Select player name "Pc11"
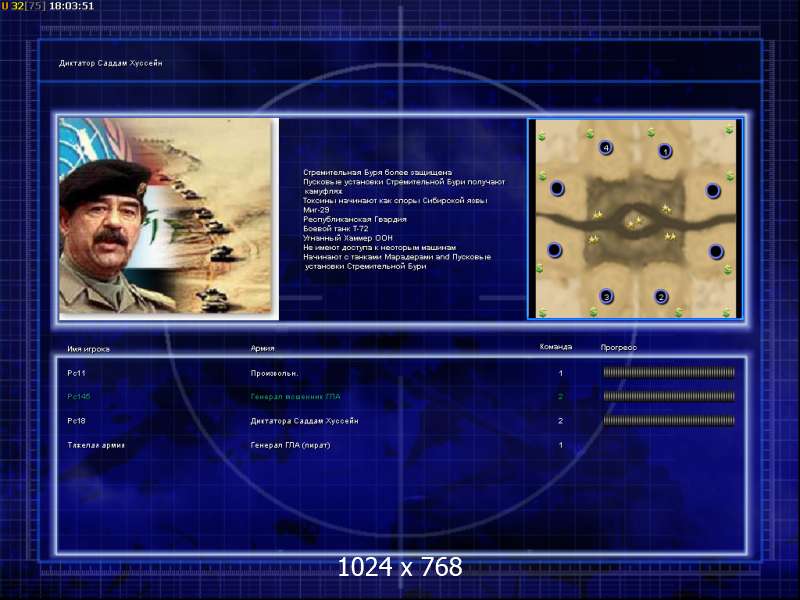 point(77,373)
